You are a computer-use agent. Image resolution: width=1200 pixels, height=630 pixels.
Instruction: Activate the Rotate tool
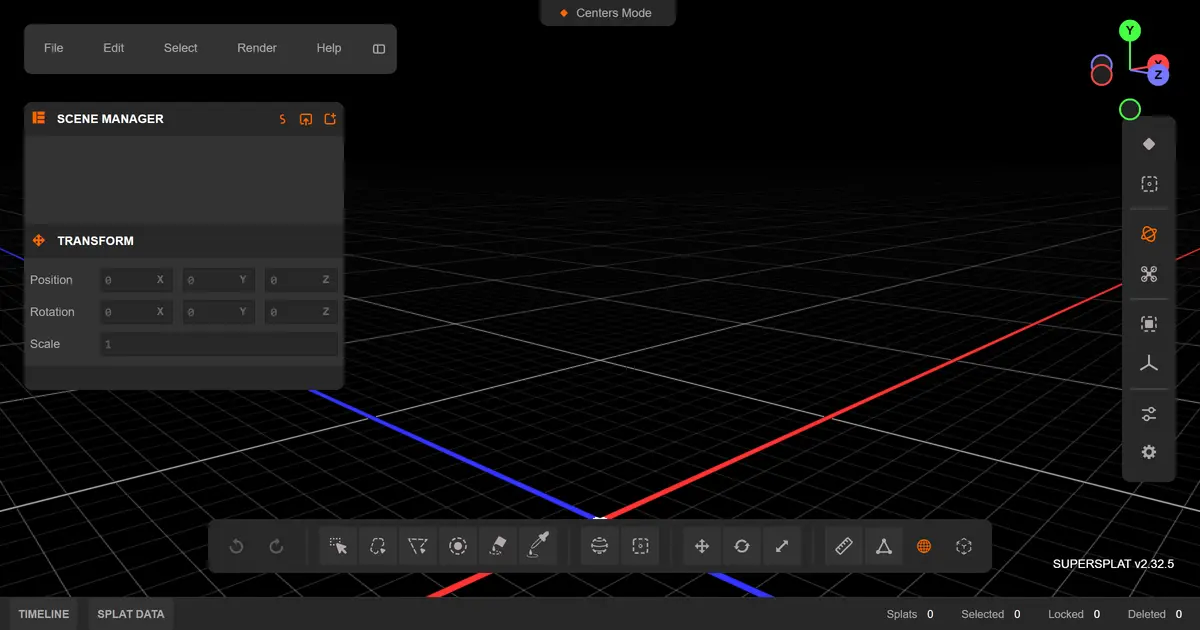click(742, 546)
